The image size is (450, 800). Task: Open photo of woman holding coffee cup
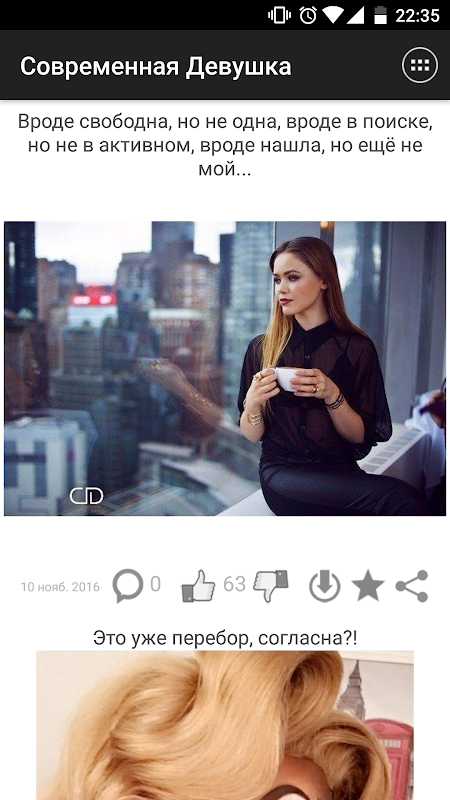[x=225, y=368]
